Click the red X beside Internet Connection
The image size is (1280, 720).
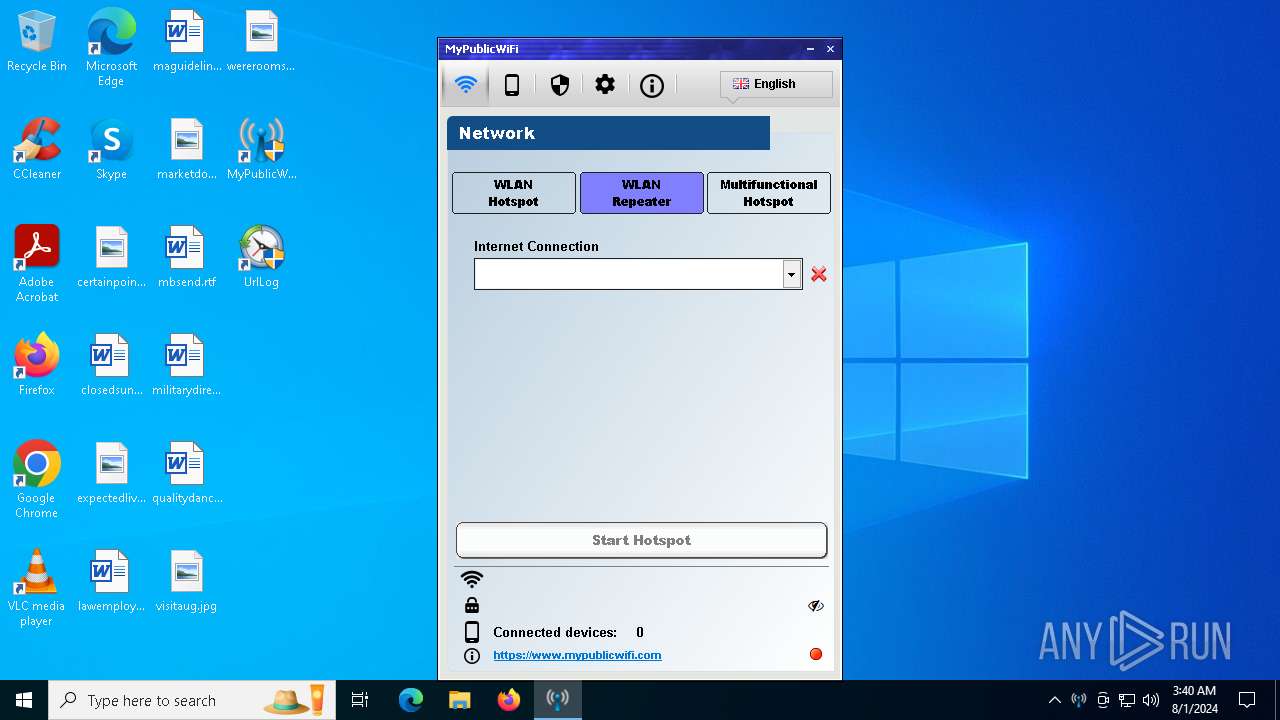coord(819,274)
